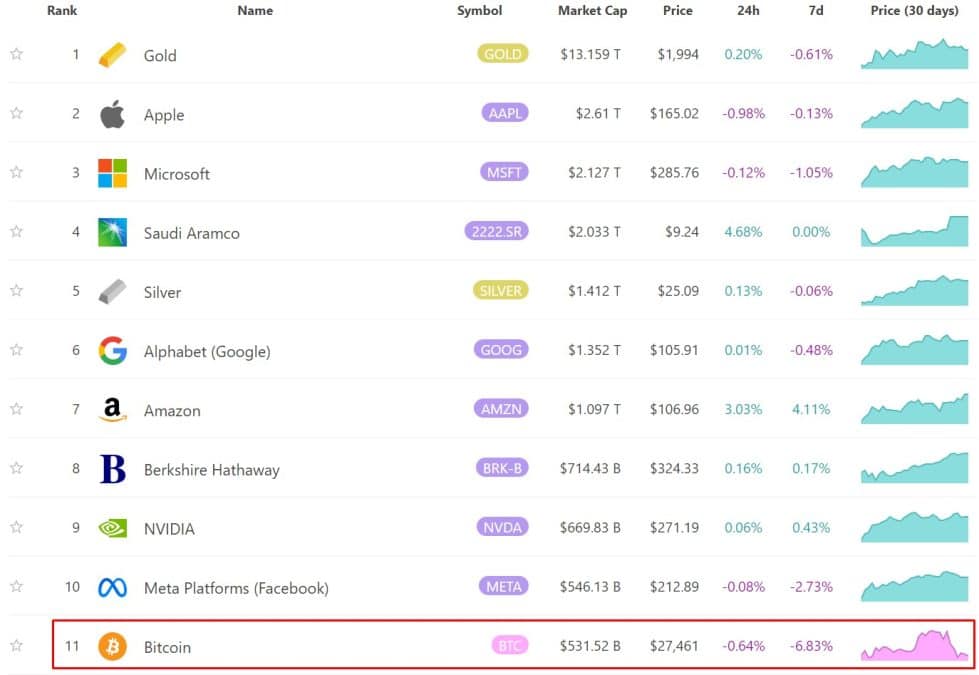
Task: Open Saudi Aramco's 30-day price chart
Action: click(915, 231)
